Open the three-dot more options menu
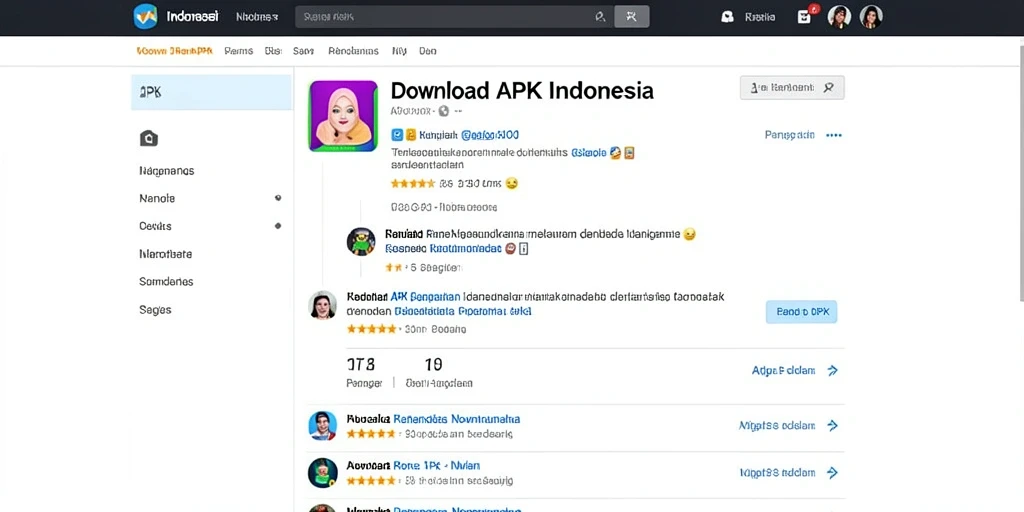 click(x=834, y=135)
